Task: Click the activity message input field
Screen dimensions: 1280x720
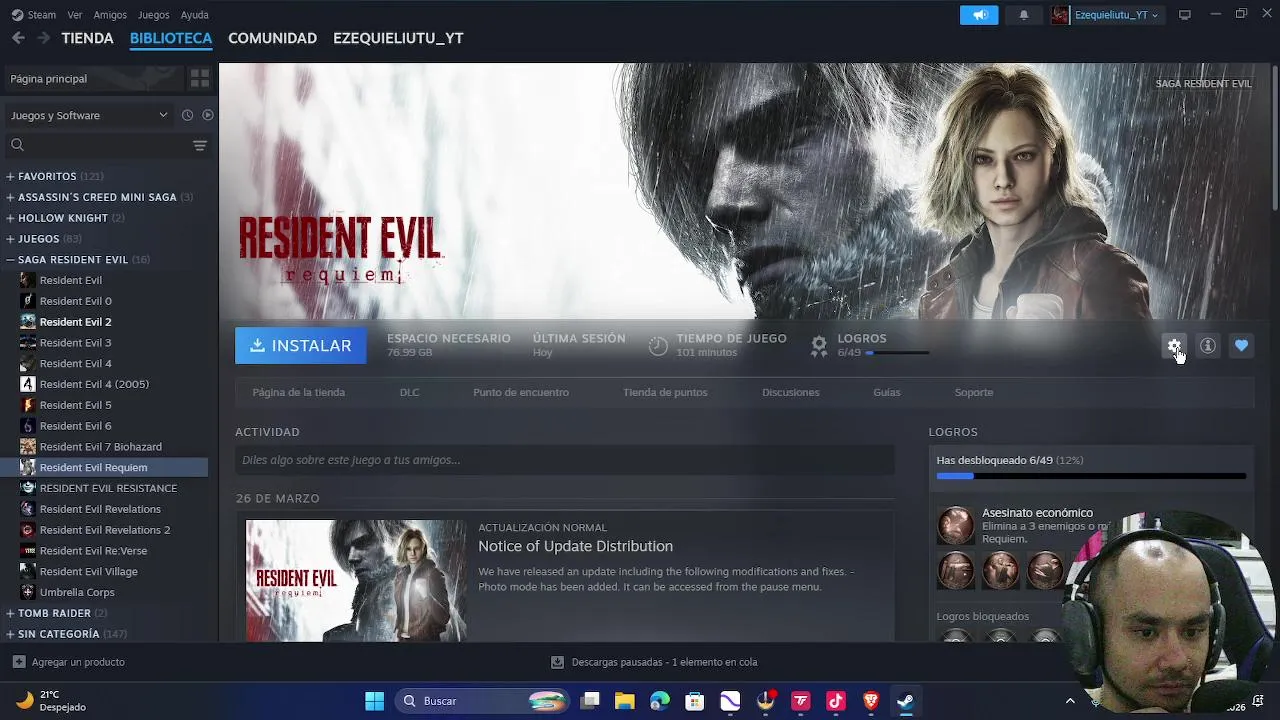Action: click(x=564, y=460)
